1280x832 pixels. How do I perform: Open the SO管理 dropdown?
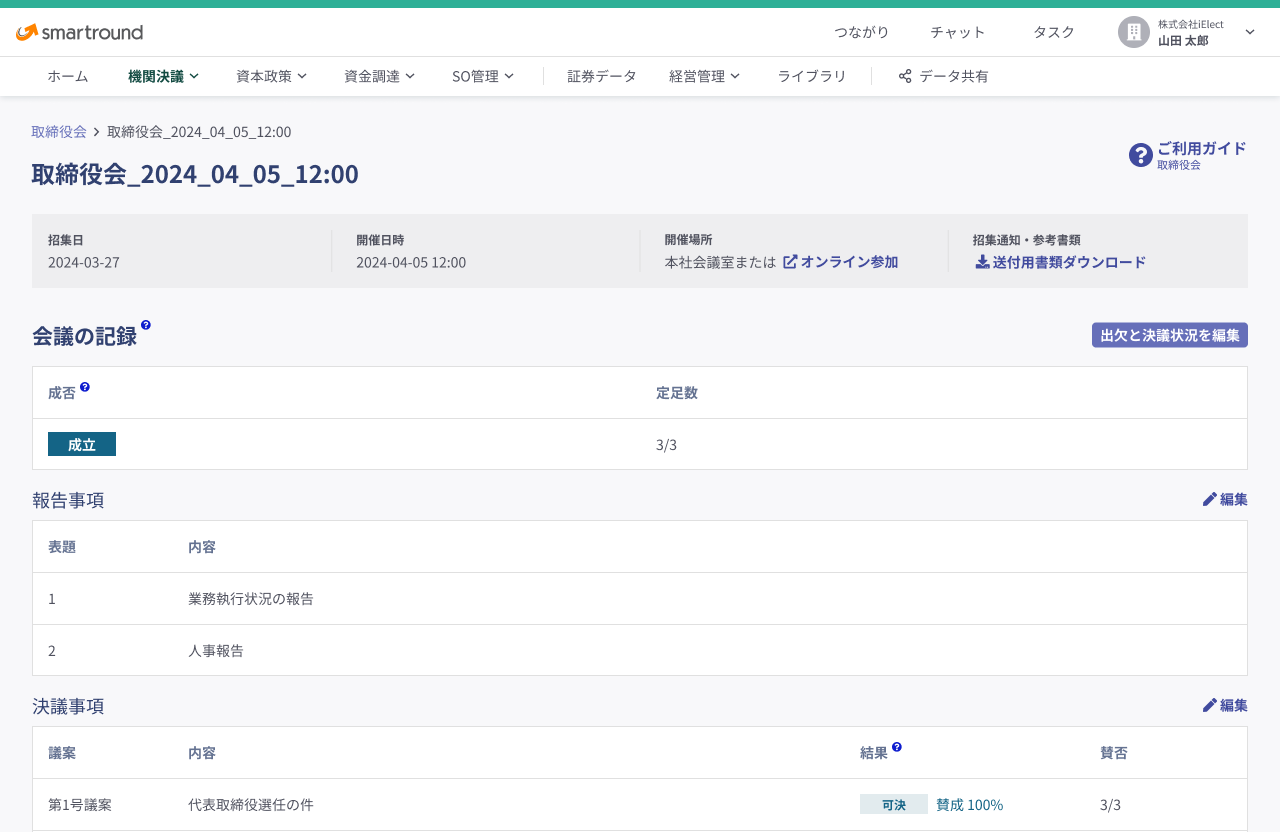tap(483, 75)
